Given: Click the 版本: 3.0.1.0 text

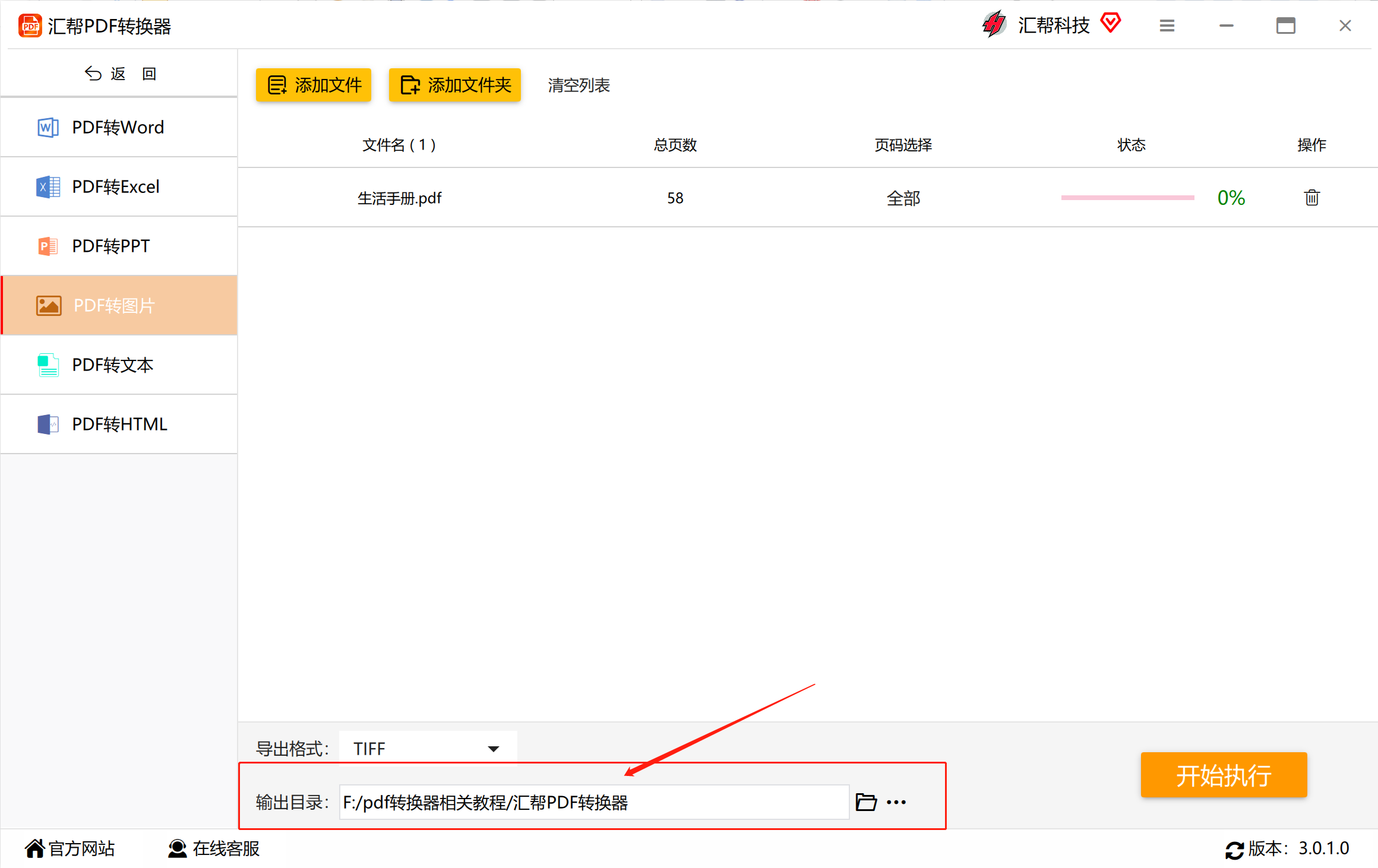Looking at the screenshot, I should pyautogui.click(x=1298, y=848).
